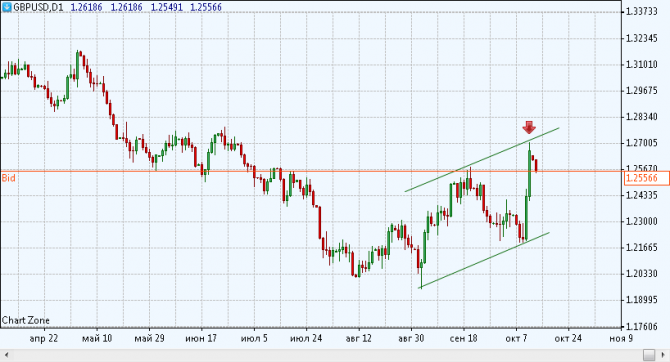Click the scrollbar left arrow button
This screenshot has height=362, width=670.
pyautogui.click(x=6, y=355)
